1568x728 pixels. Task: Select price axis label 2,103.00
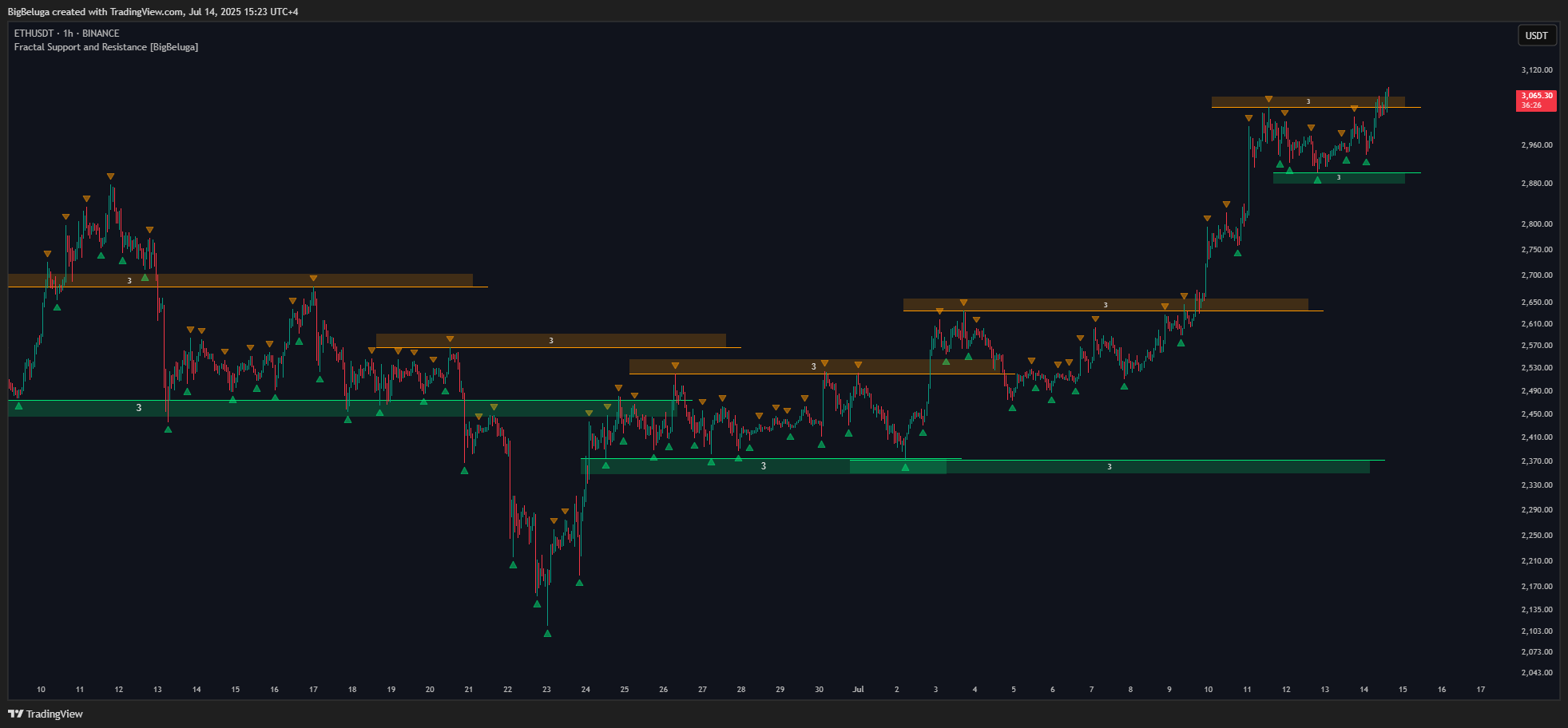pos(1537,631)
